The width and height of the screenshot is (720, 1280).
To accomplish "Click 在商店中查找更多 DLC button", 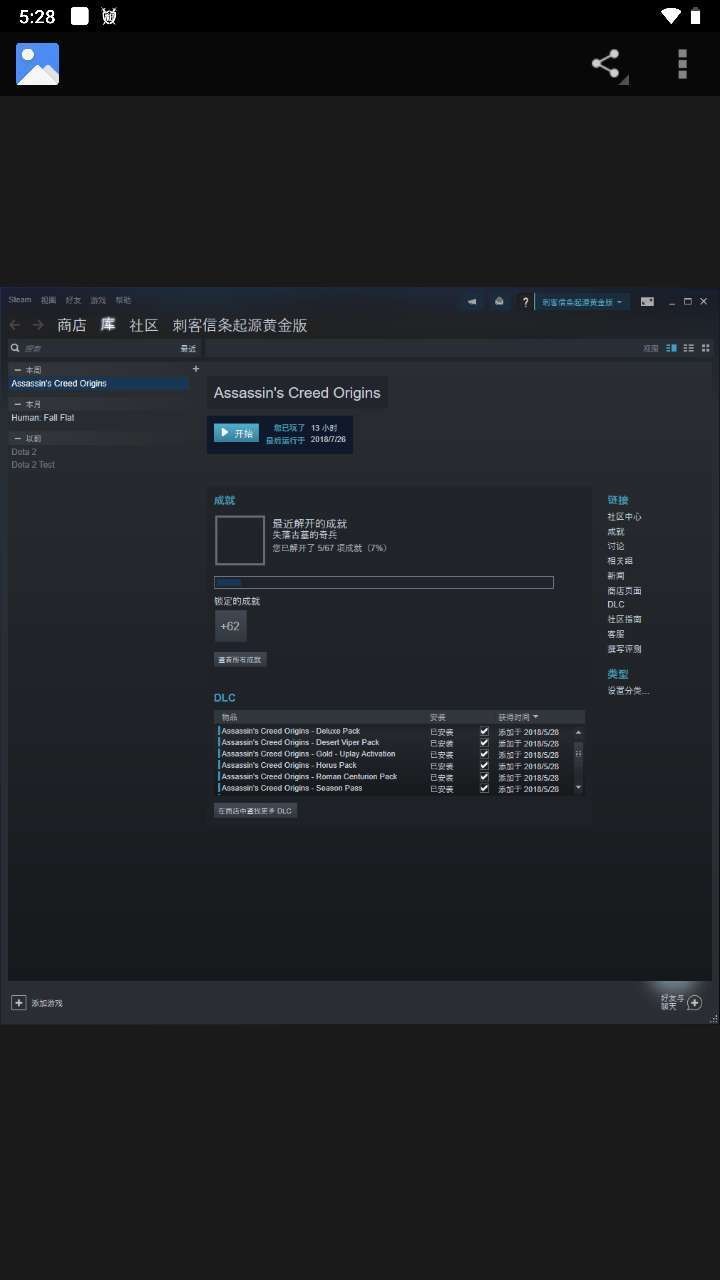I will (x=255, y=811).
